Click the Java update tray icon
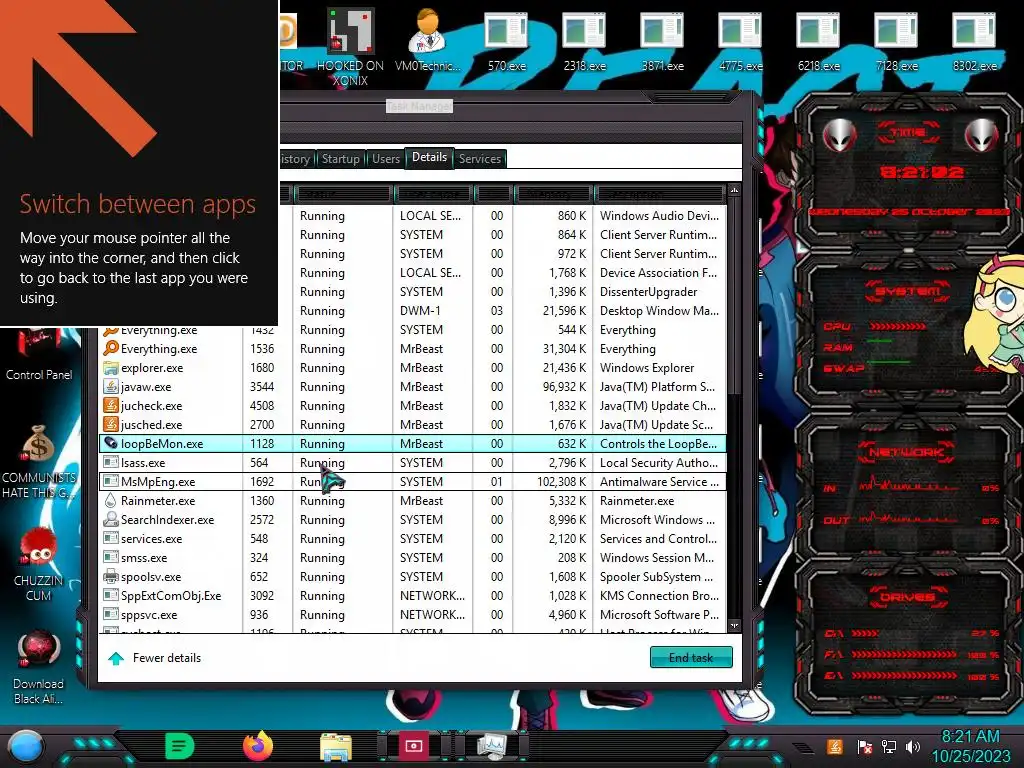 pyautogui.click(x=834, y=746)
